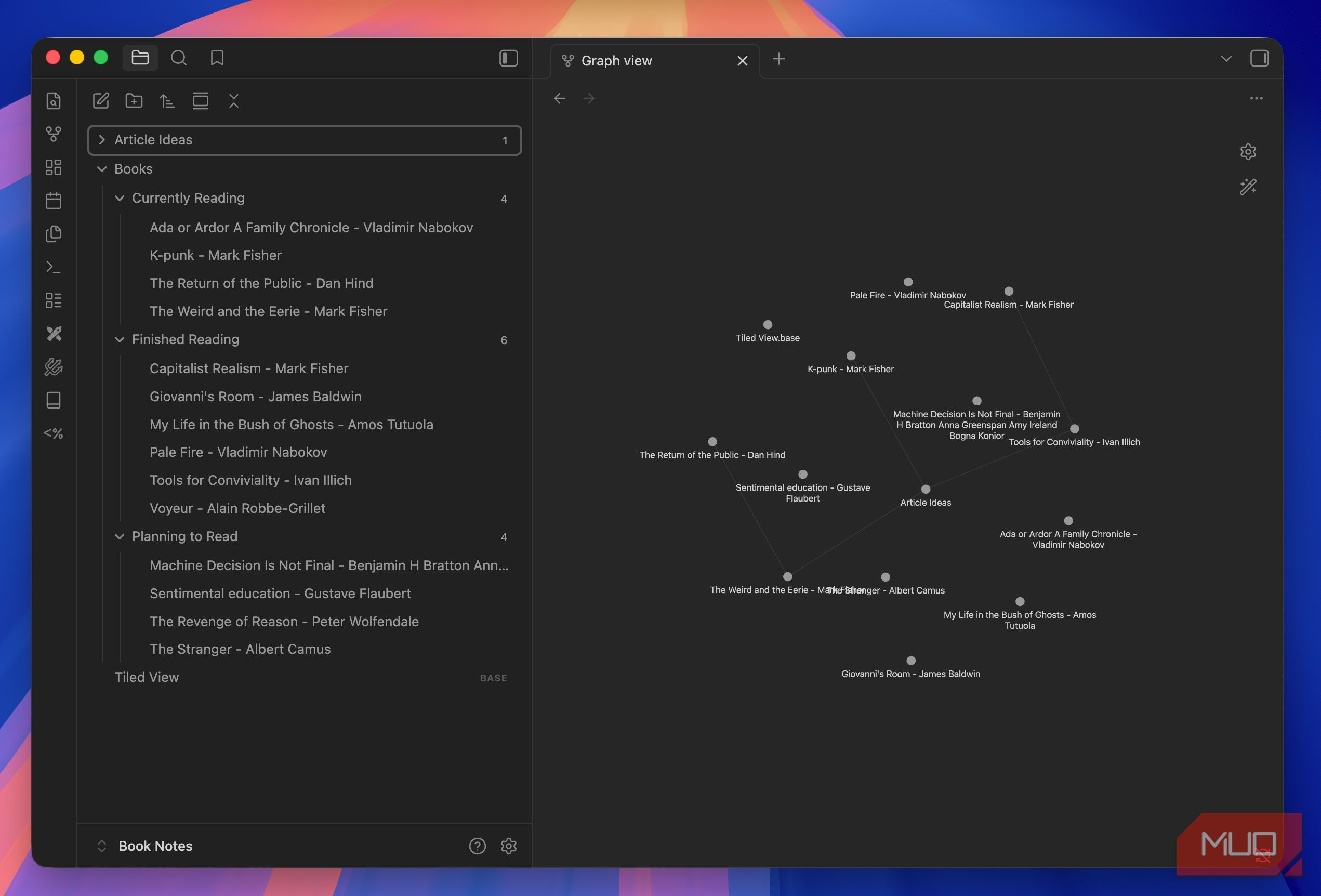The height and width of the screenshot is (896, 1321).
Task: Click the ribbon icon above the book icon
Action: [x=54, y=367]
